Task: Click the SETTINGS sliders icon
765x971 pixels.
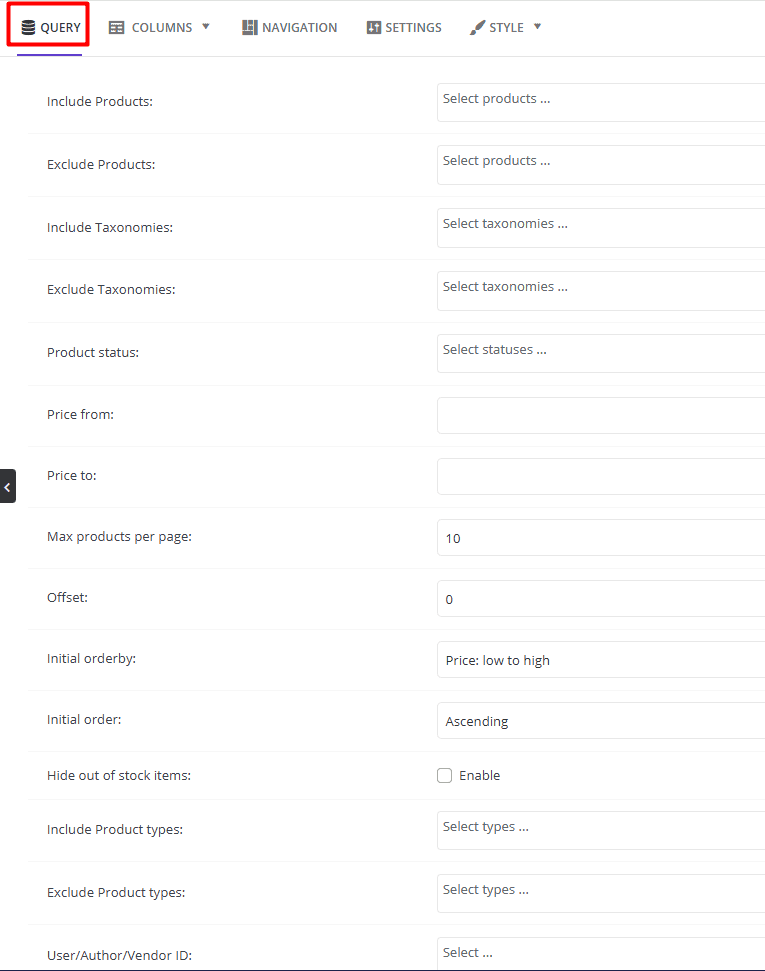Action: [x=373, y=27]
